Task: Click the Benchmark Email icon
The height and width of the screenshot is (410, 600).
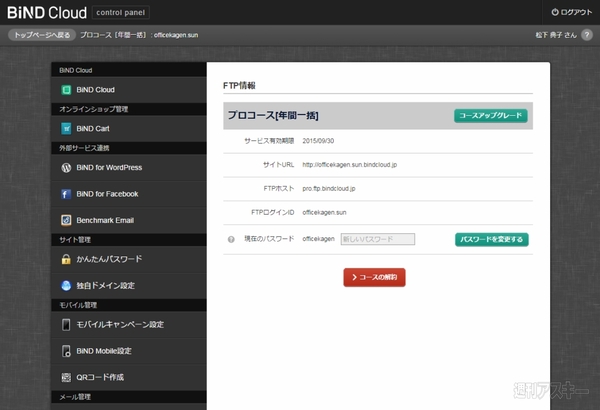Action: (66, 220)
